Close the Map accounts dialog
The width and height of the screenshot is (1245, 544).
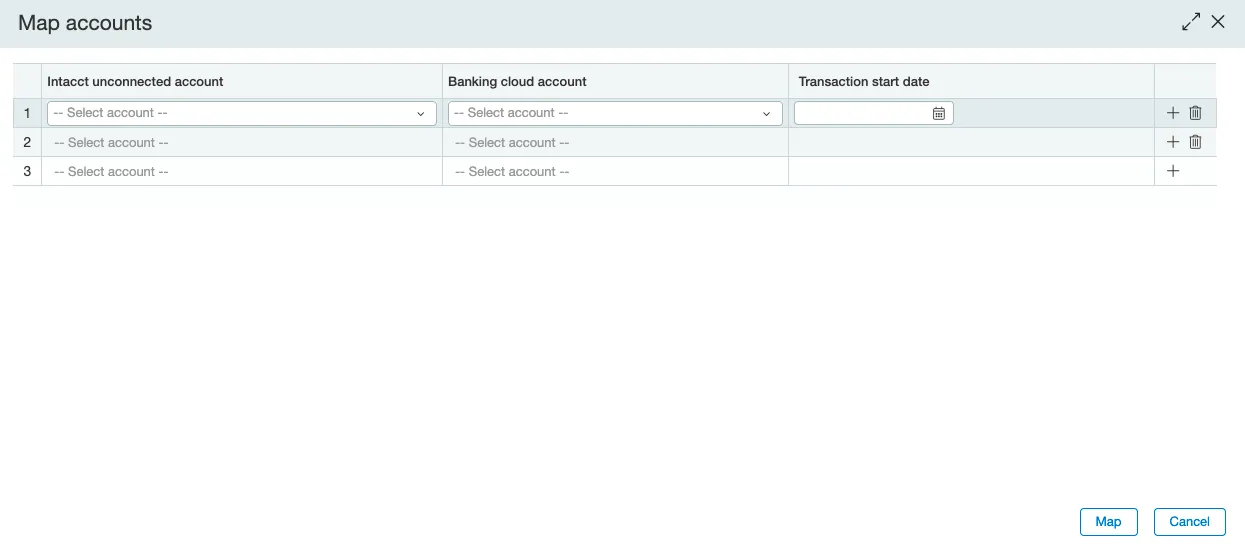pos(1218,22)
